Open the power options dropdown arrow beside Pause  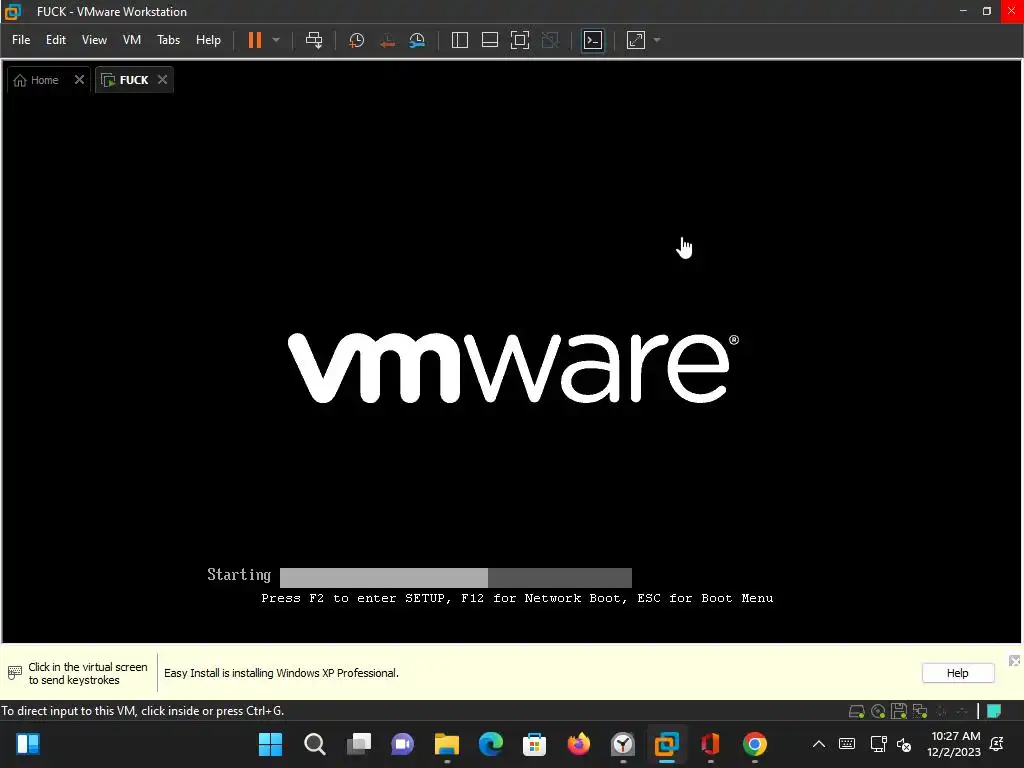click(276, 40)
